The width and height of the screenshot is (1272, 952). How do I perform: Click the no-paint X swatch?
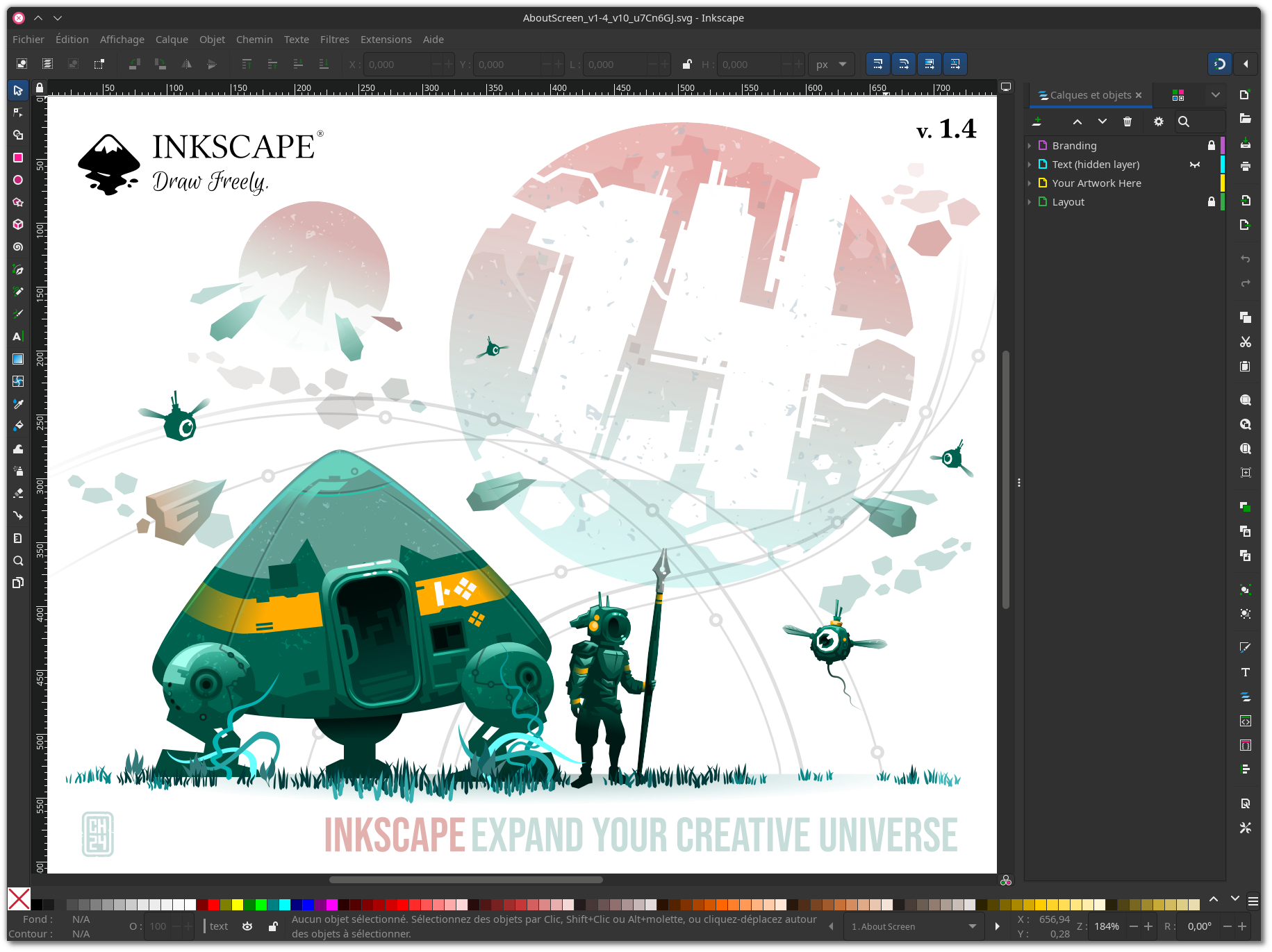pos(19,899)
